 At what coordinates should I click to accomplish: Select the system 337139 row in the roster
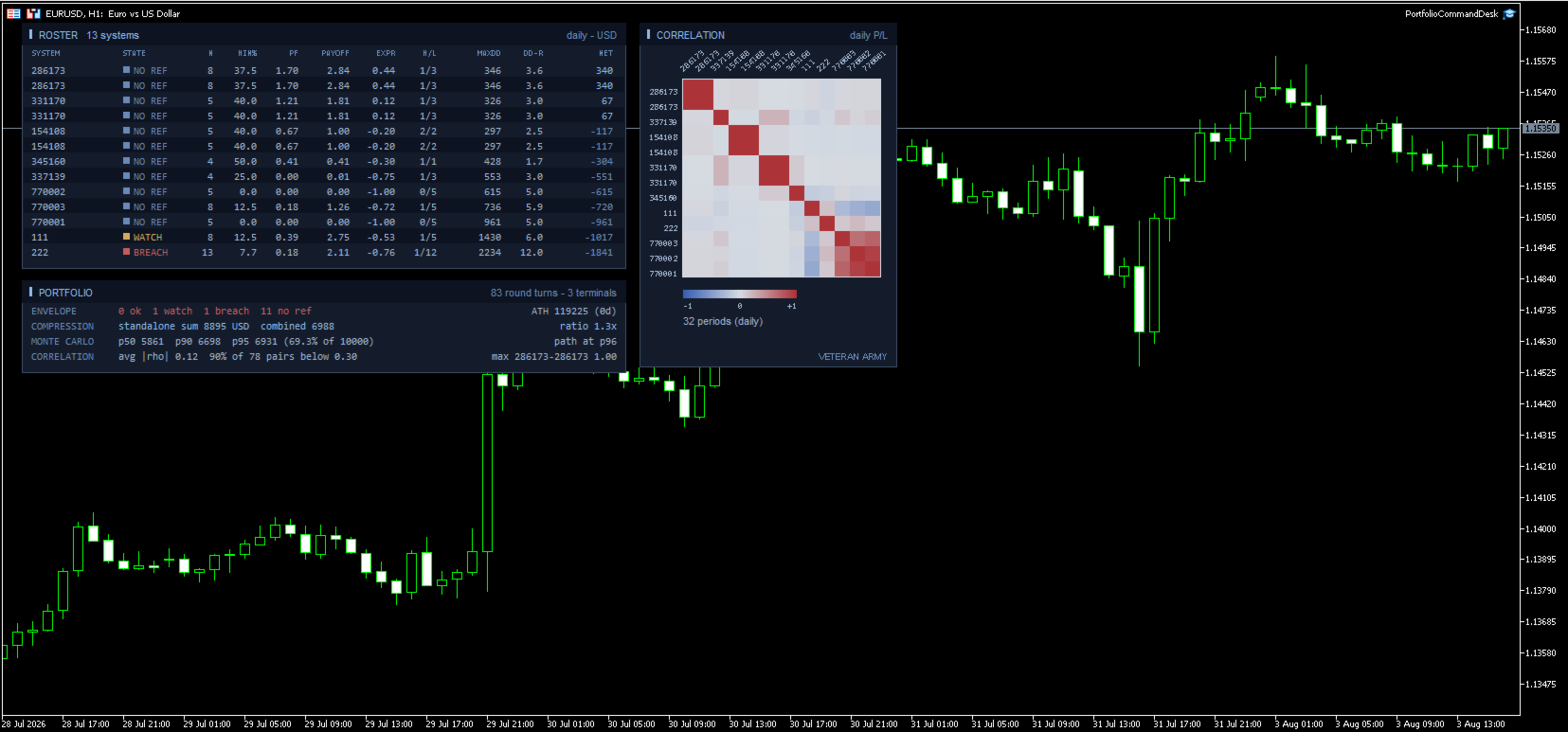tap(322, 176)
